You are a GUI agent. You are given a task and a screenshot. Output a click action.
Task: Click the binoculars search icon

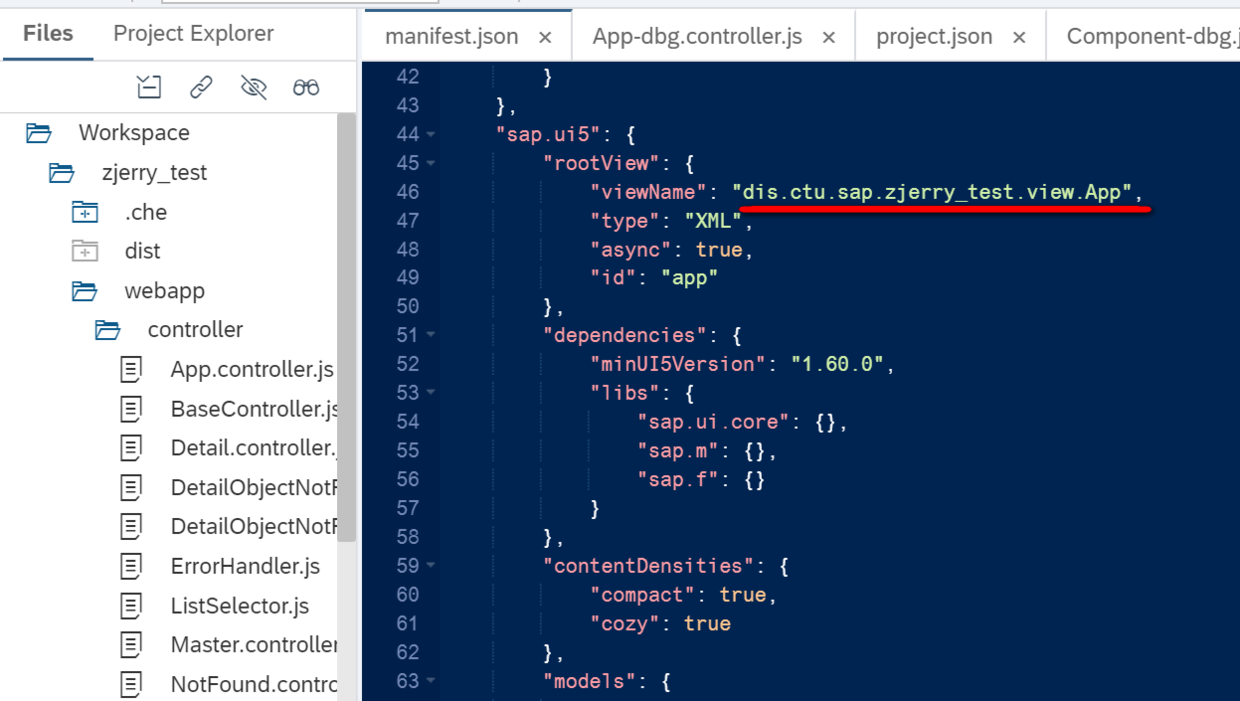pyautogui.click(x=306, y=88)
